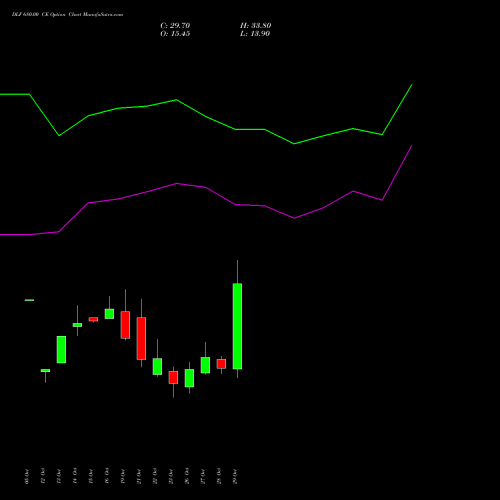Click the green candle for 22 Oct
This screenshot has height=500, width=500.
(x=157, y=366)
